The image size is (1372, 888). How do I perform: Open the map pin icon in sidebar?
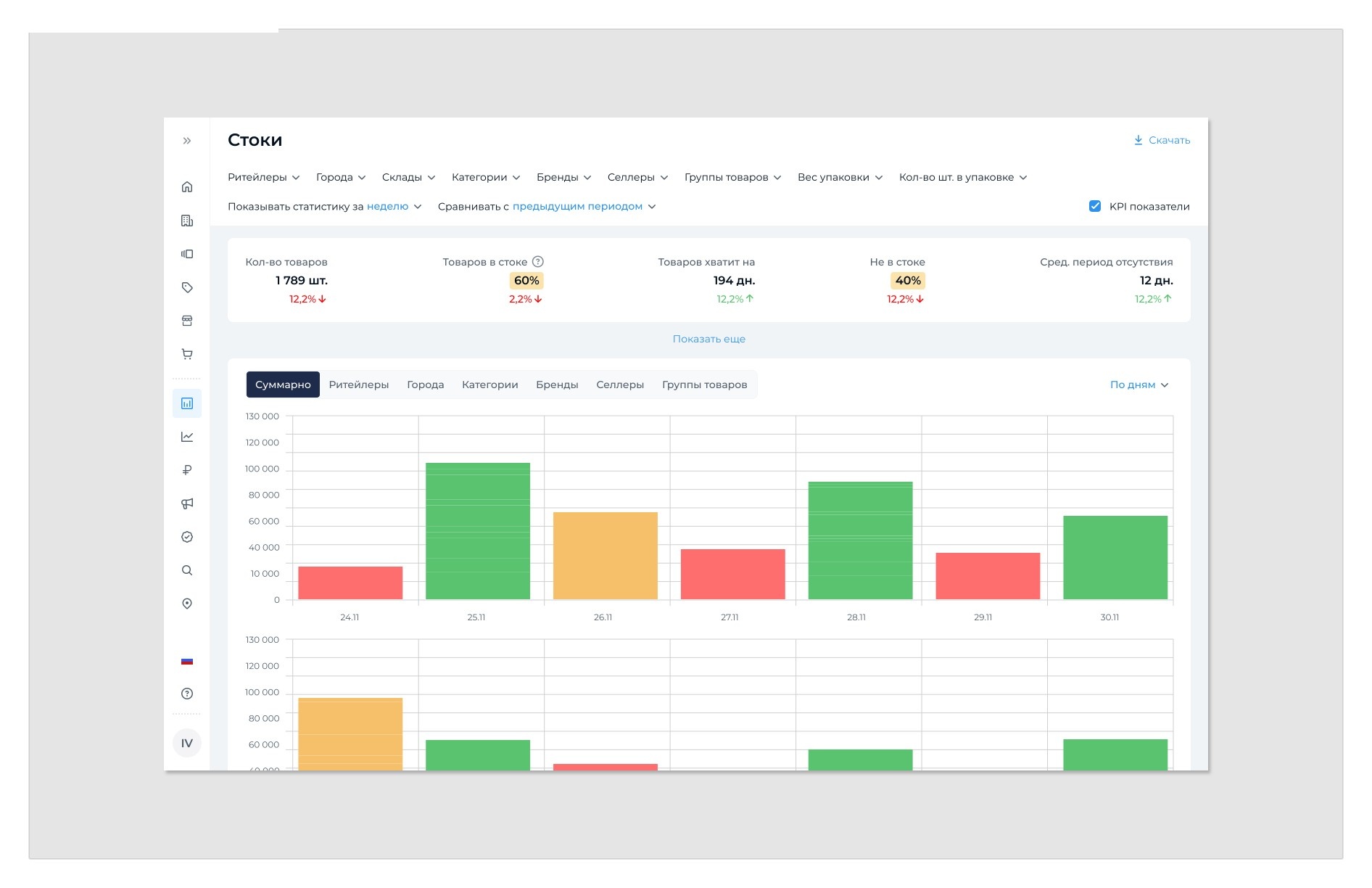187,604
